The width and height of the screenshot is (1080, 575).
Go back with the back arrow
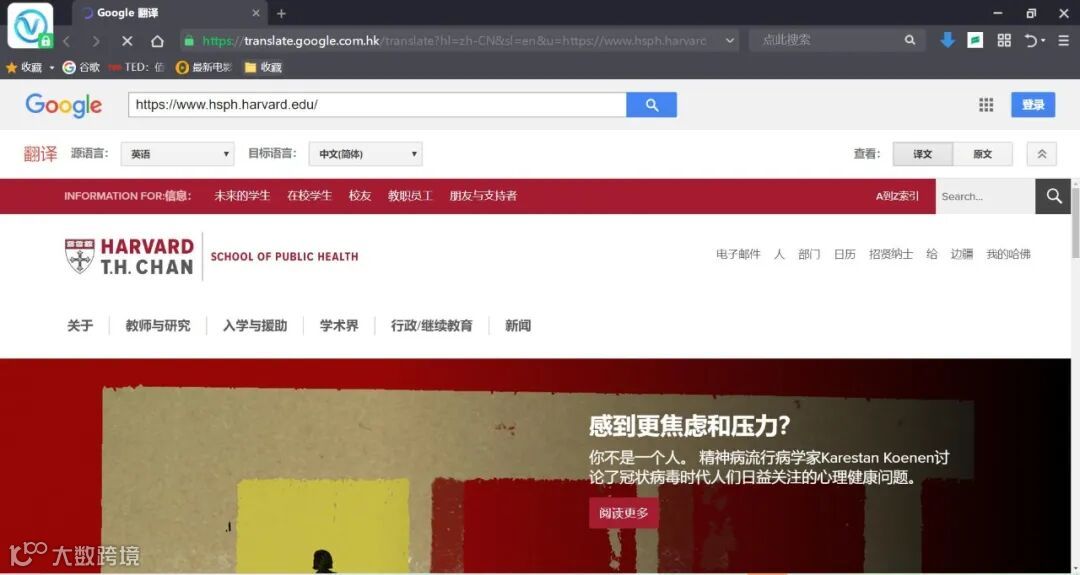pyautogui.click(x=67, y=41)
